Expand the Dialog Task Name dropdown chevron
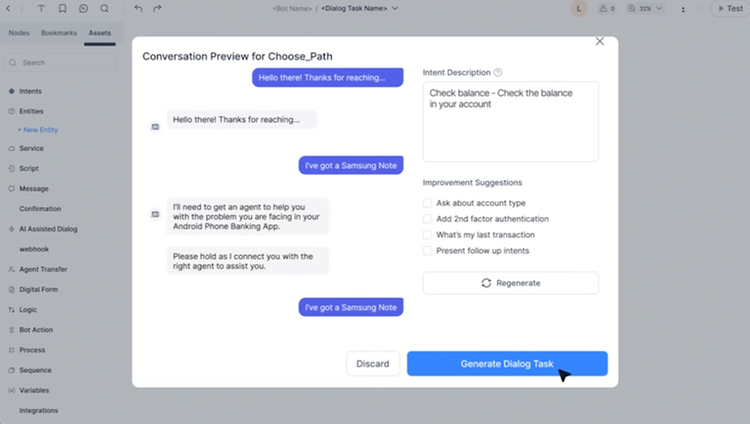The image size is (750, 424). 395,8
